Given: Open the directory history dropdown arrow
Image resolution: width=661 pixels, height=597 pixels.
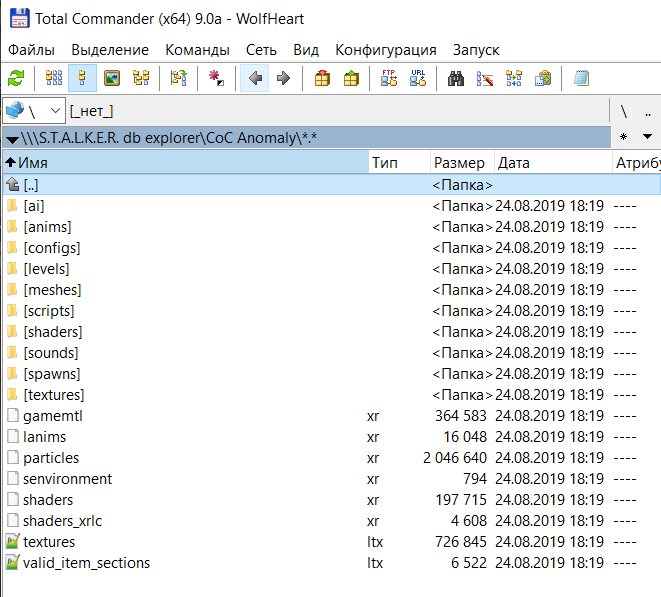Looking at the screenshot, I should point(648,137).
